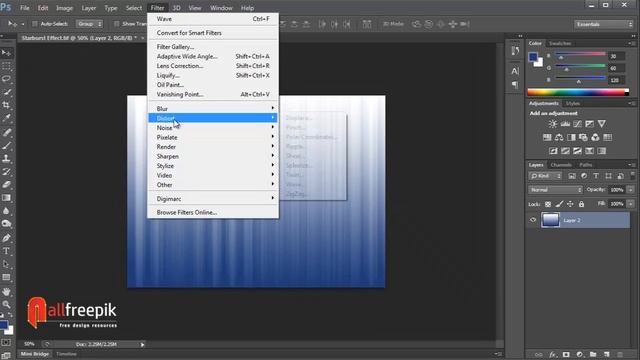640x360 pixels.
Task: Select the Dodge tool
Action: click(6, 224)
